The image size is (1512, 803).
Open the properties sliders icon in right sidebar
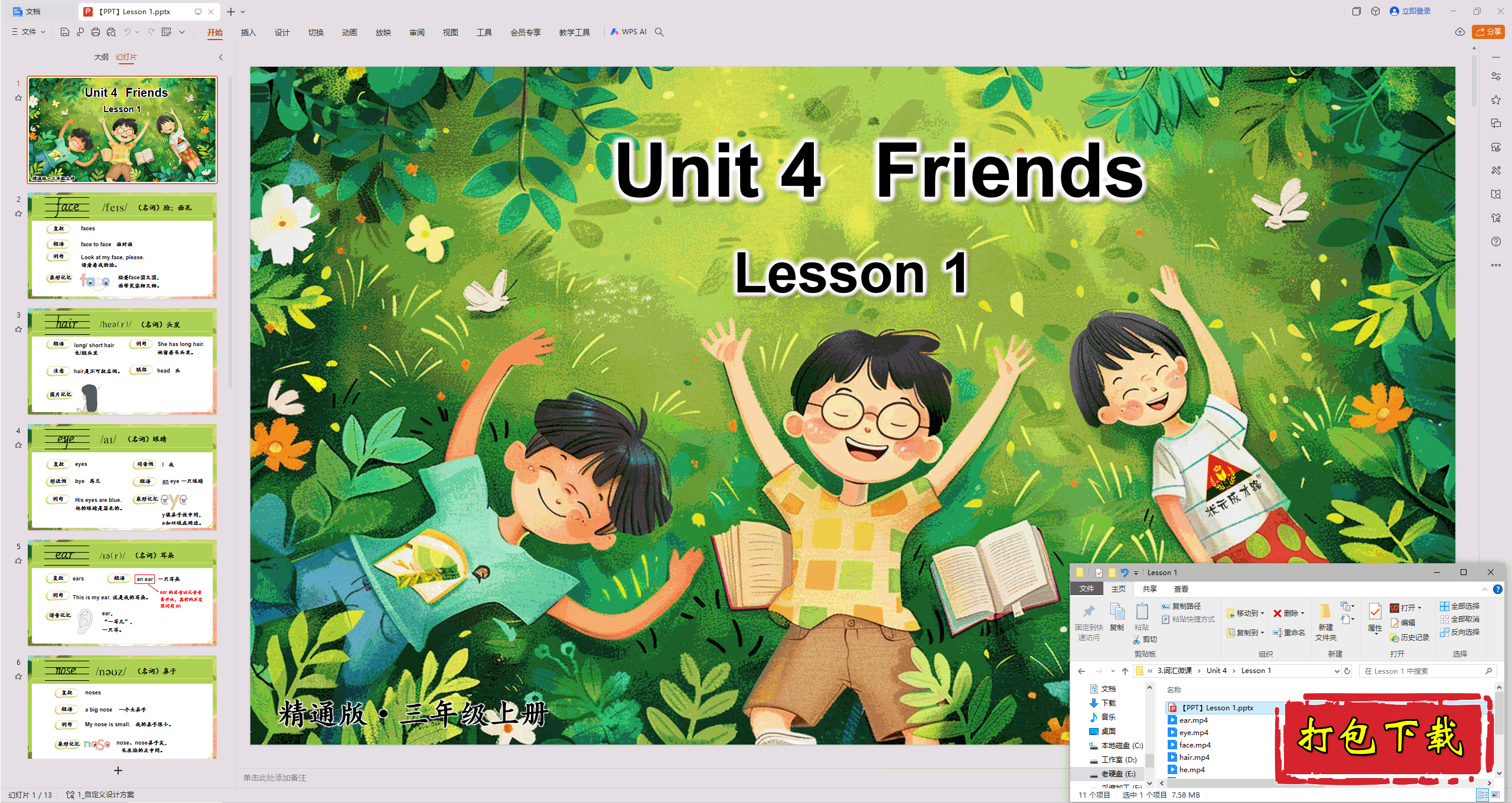pyautogui.click(x=1496, y=76)
